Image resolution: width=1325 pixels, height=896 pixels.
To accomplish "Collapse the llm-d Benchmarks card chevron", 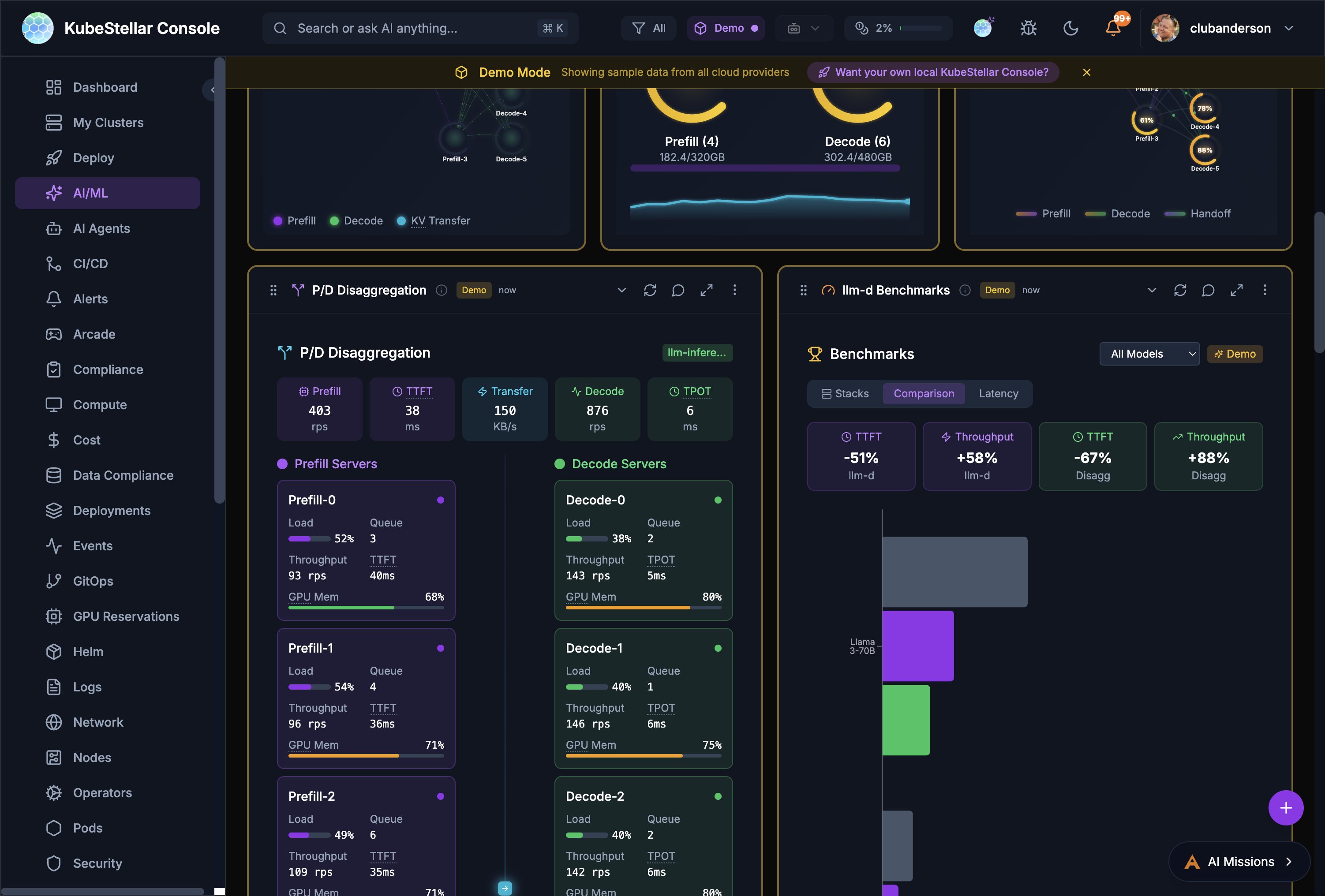I will click(x=1152, y=290).
